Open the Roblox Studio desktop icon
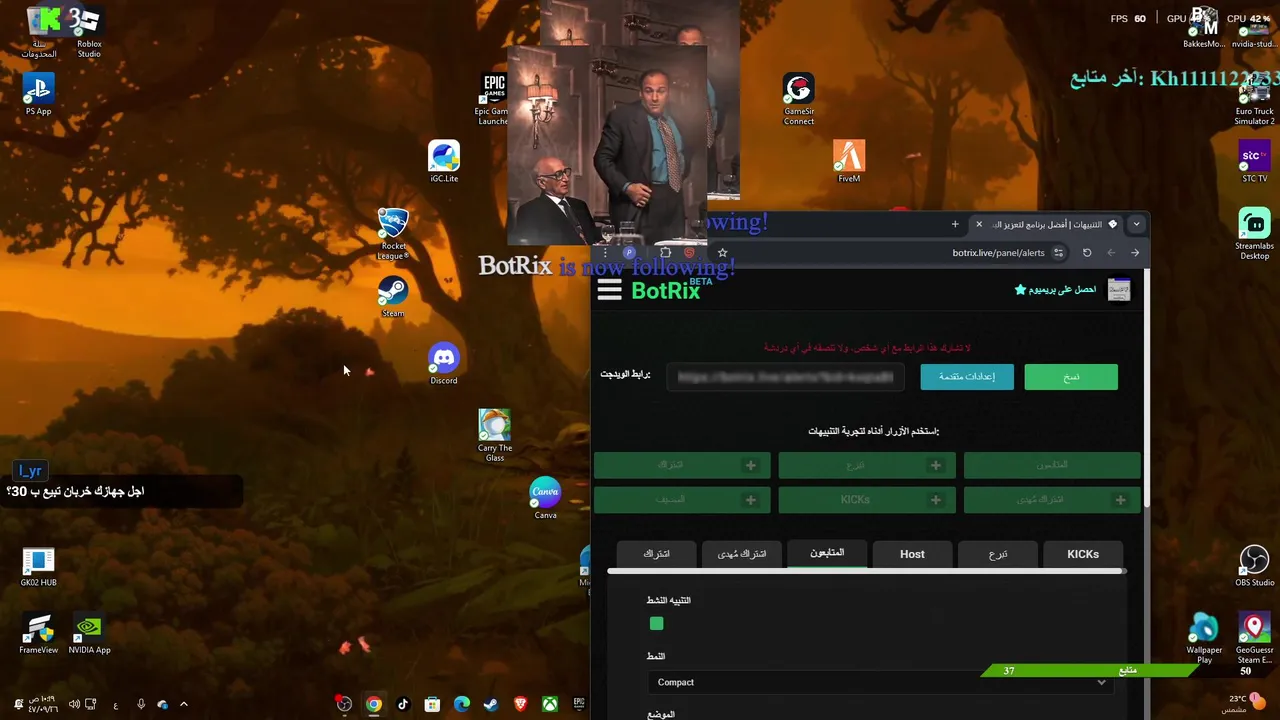The height and width of the screenshot is (720, 1280). point(89,31)
